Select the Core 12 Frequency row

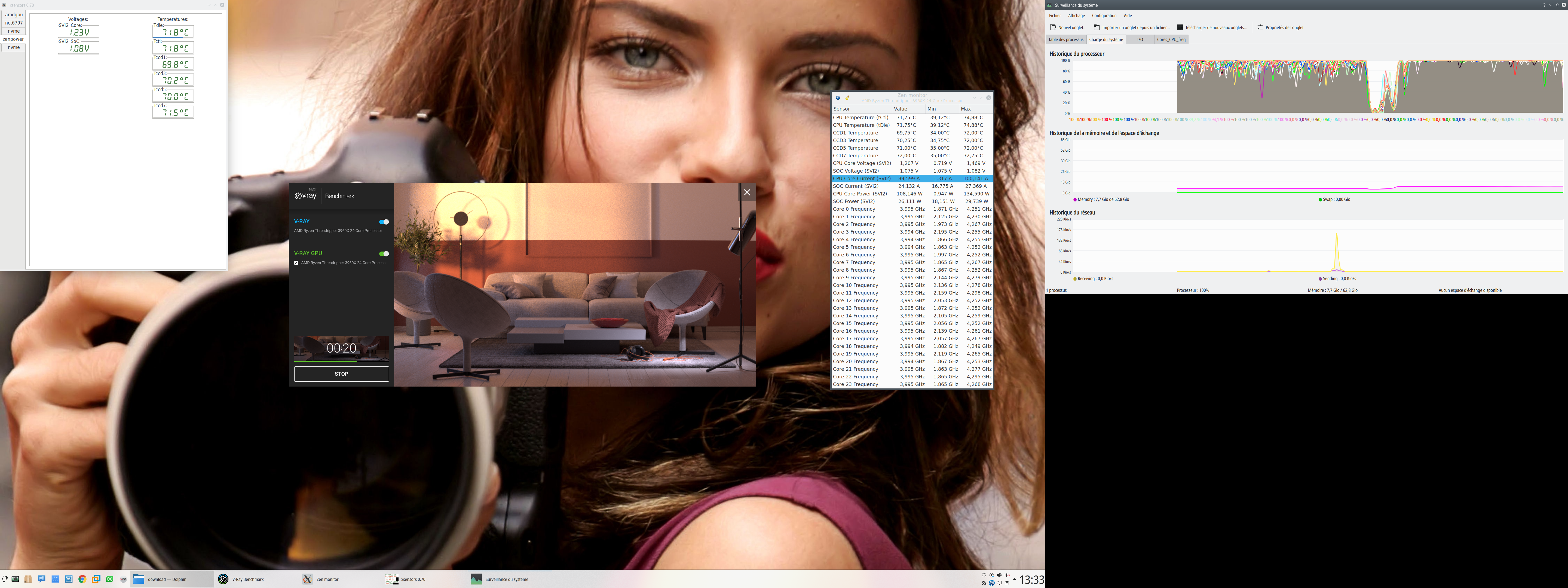click(x=912, y=301)
